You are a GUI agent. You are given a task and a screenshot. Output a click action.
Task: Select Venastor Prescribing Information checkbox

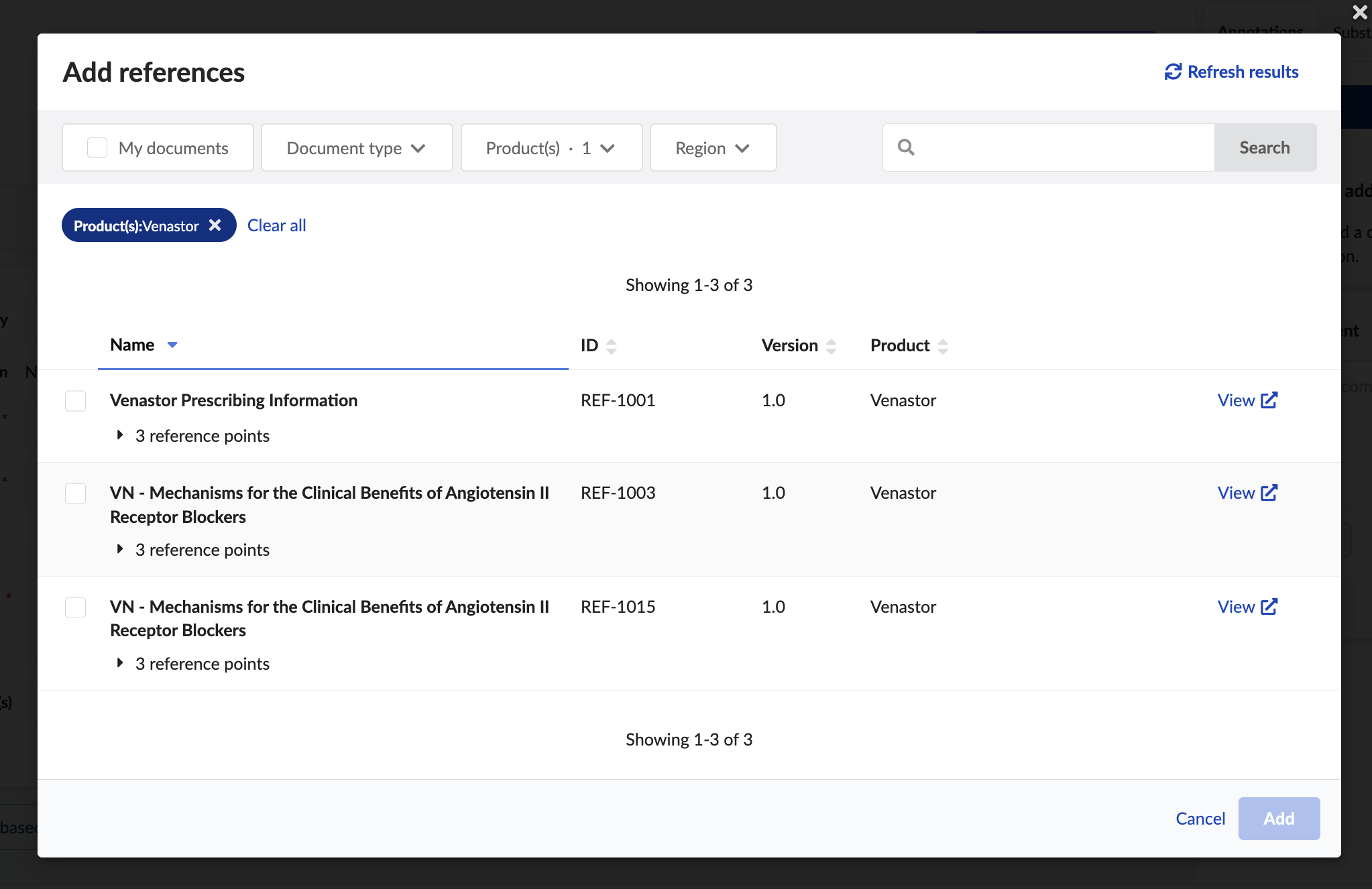click(75, 401)
